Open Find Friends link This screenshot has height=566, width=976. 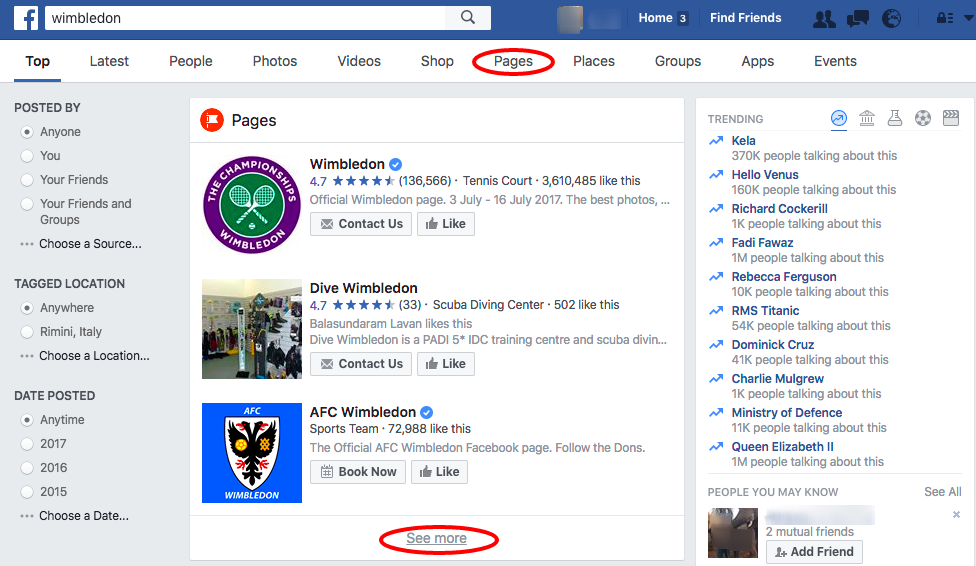[746, 18]
